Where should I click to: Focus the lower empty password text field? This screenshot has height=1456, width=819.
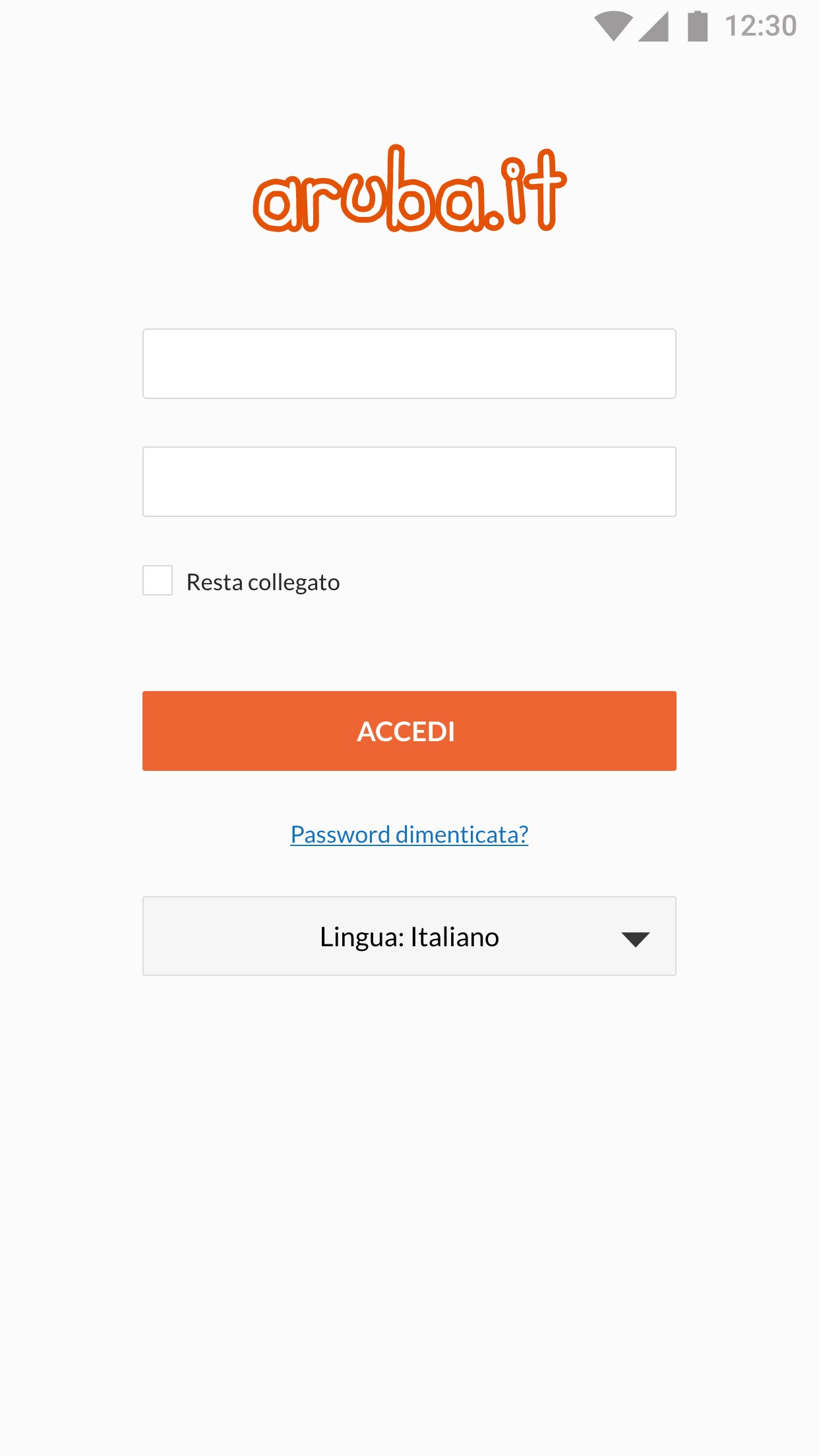click(x=409, y=481)
